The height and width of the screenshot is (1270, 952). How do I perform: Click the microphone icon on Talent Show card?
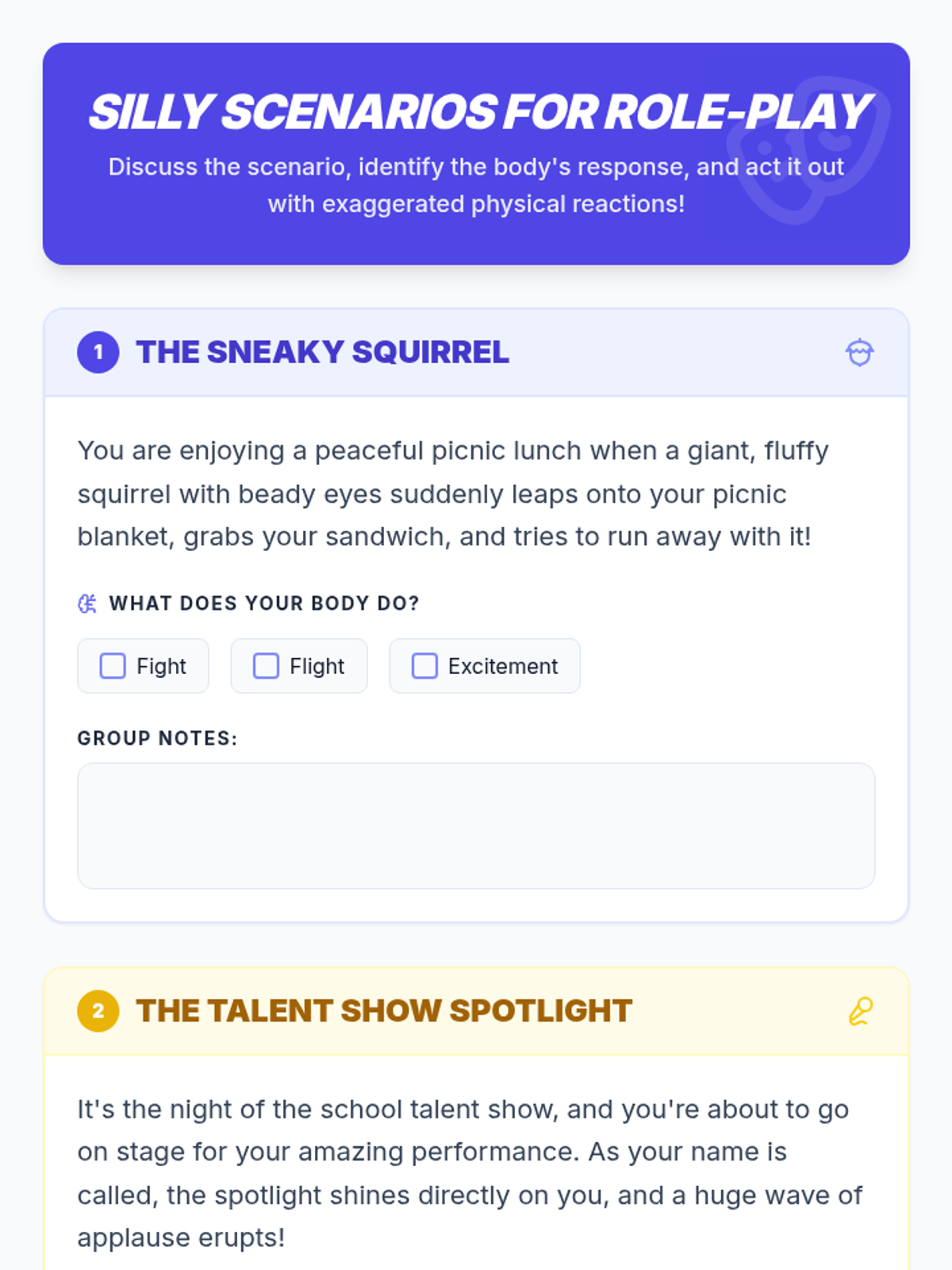[860, 1011]
